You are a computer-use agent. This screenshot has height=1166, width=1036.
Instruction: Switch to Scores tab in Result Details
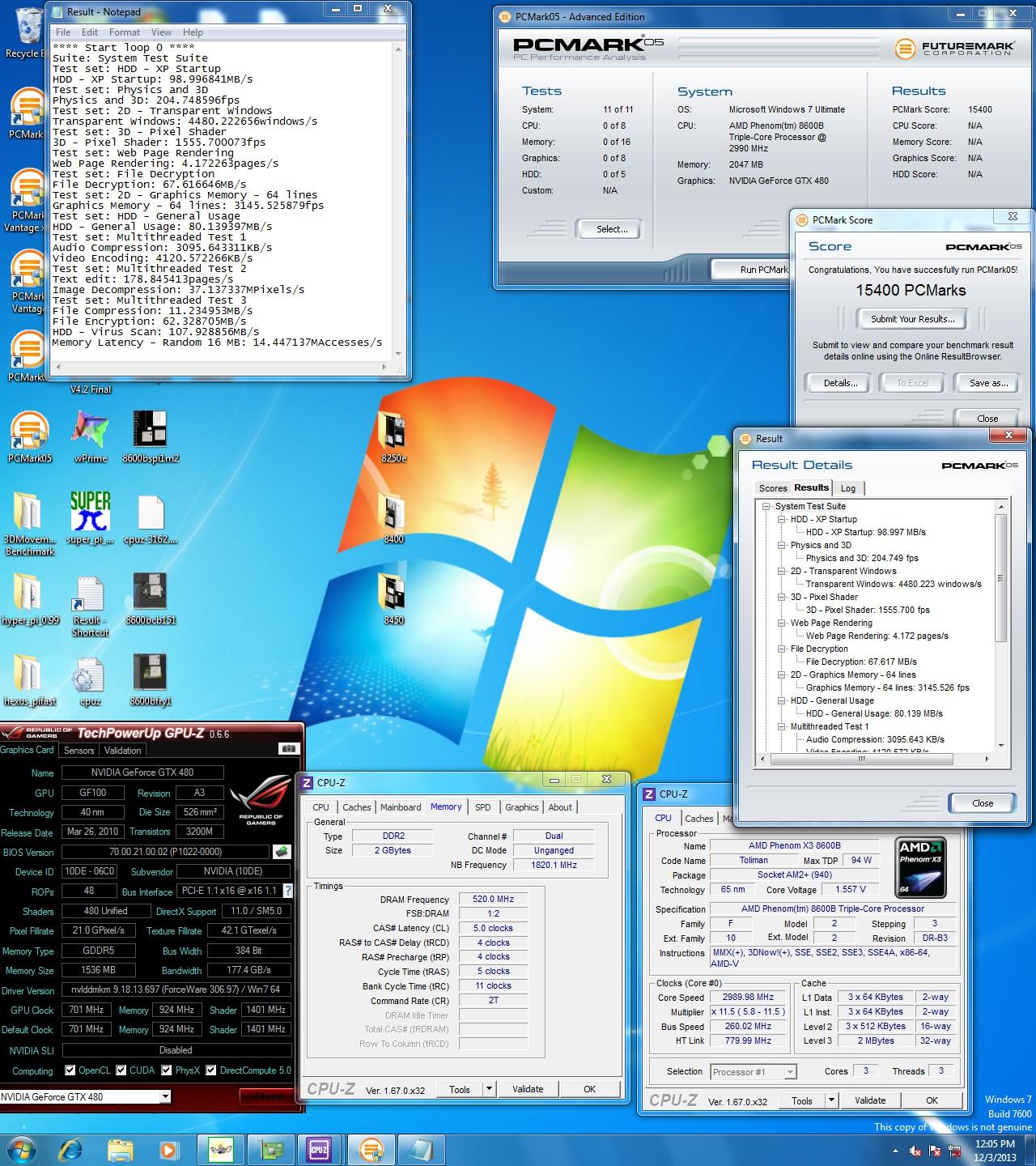773,488
